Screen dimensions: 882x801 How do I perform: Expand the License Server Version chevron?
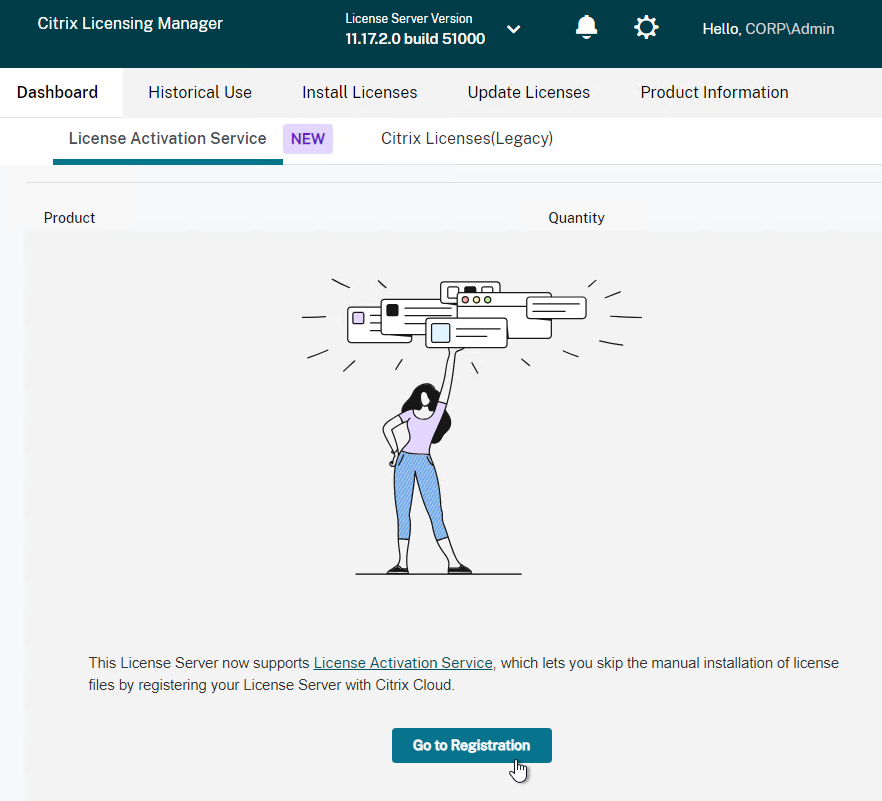[x=513, y=29]
